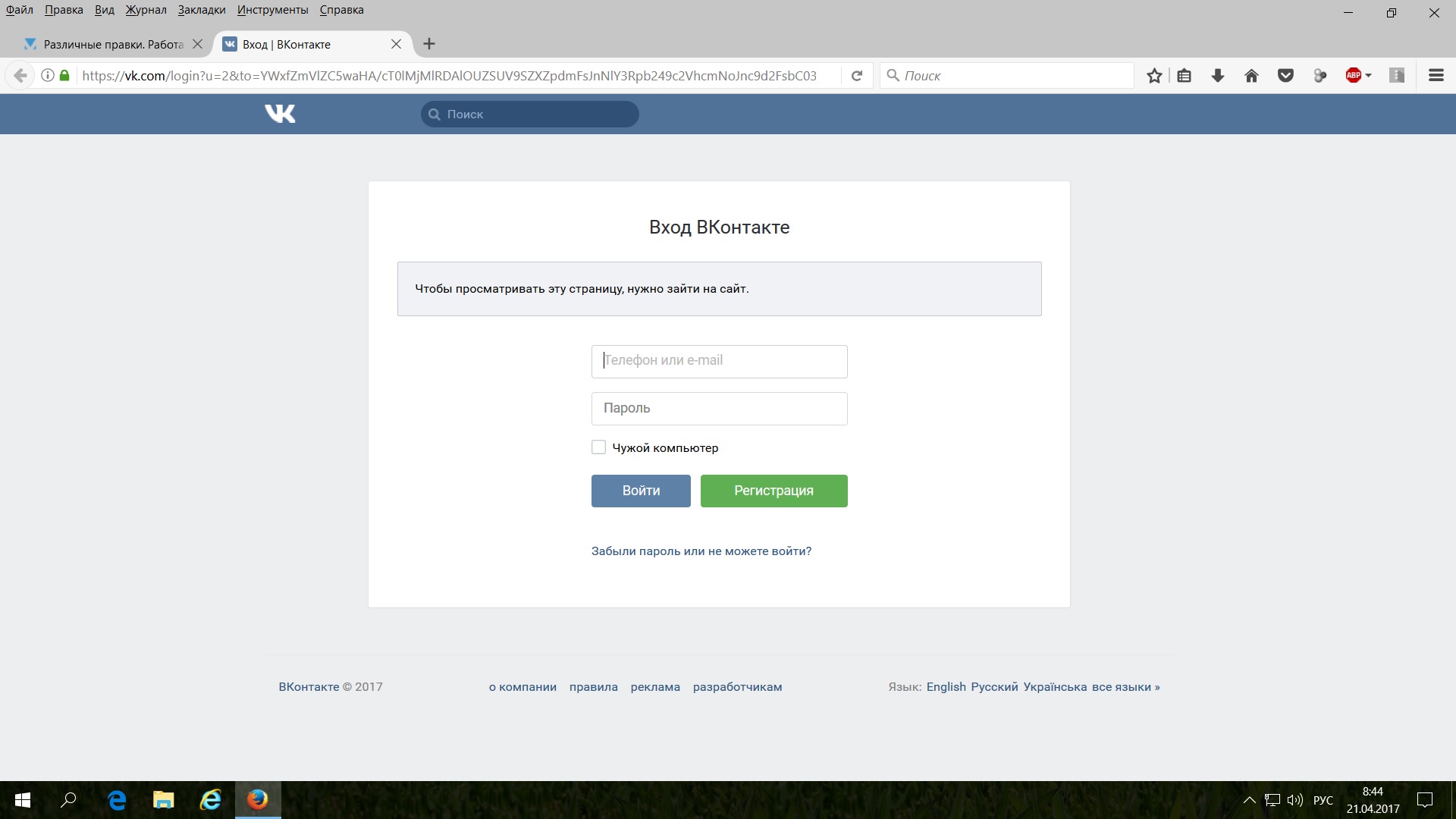Click the vk.com address bar URL
The height and width of the screenshot is (819, 1456).
(x=449, y=76)
